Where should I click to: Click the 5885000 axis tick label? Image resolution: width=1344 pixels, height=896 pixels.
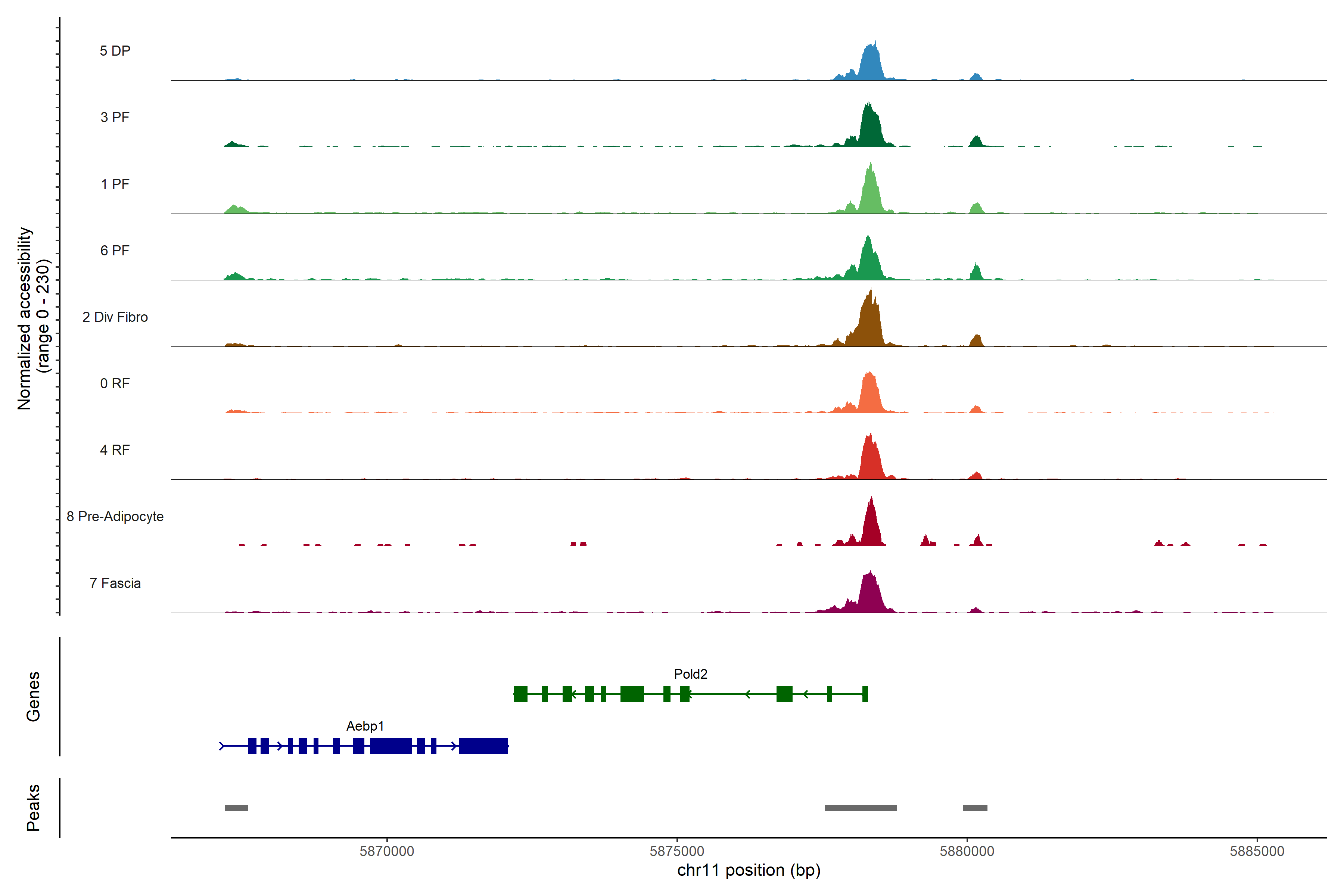[x=1257, y=852]
